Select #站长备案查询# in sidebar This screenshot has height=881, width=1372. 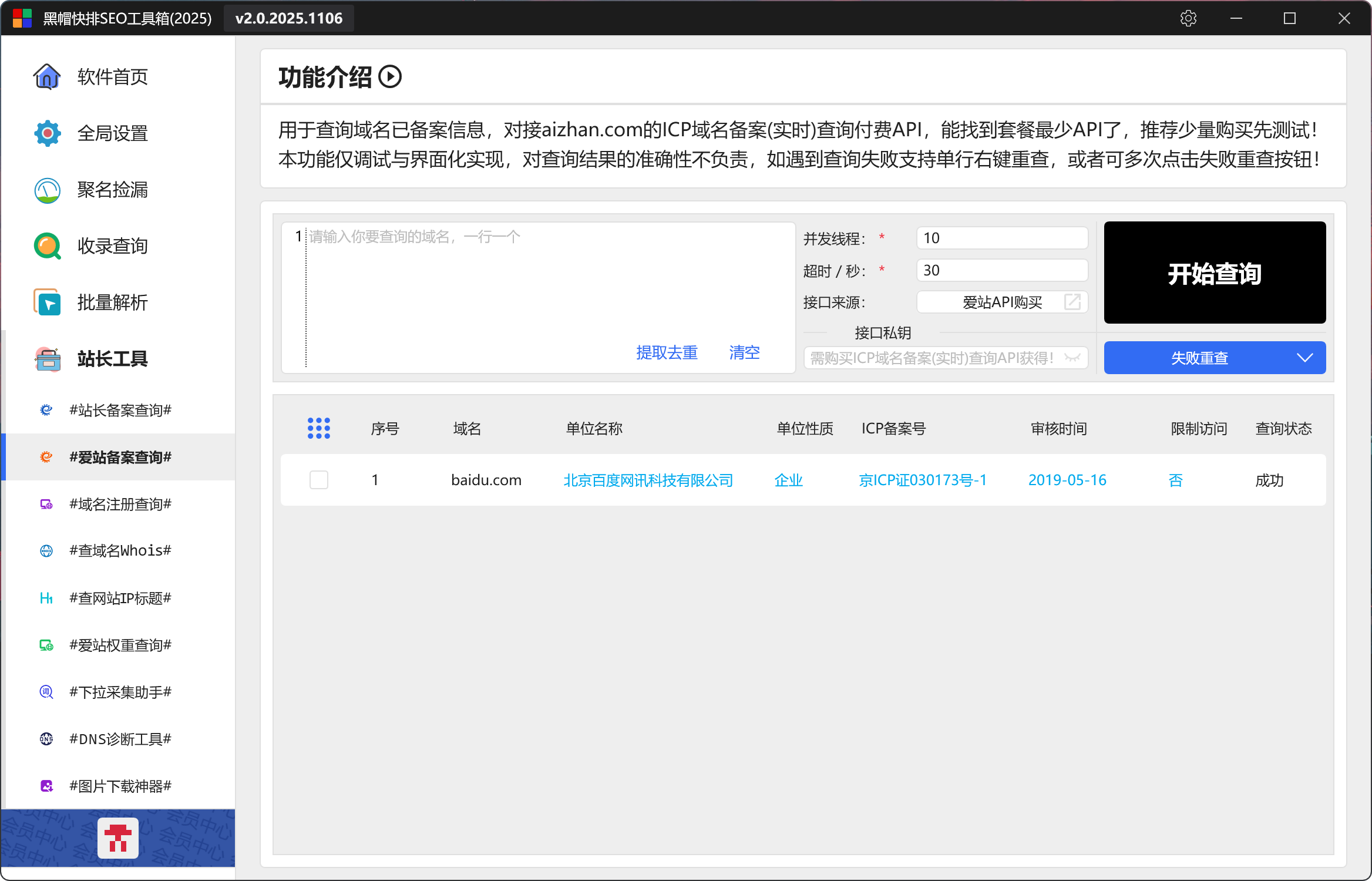(120, 410)
